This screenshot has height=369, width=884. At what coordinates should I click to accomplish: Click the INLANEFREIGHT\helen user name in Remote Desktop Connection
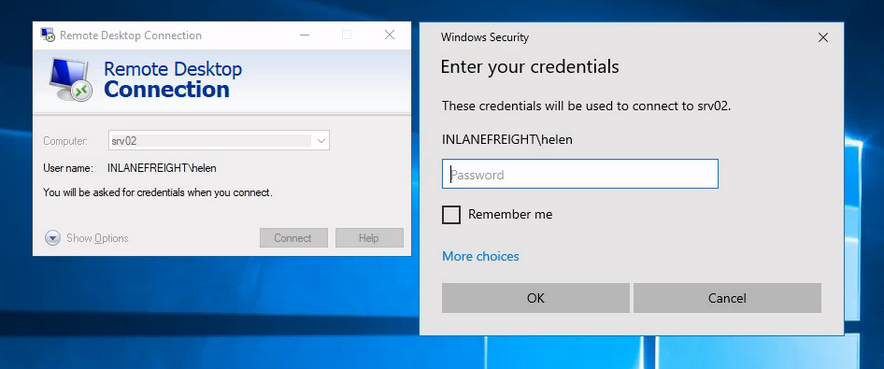pos(162,168)
